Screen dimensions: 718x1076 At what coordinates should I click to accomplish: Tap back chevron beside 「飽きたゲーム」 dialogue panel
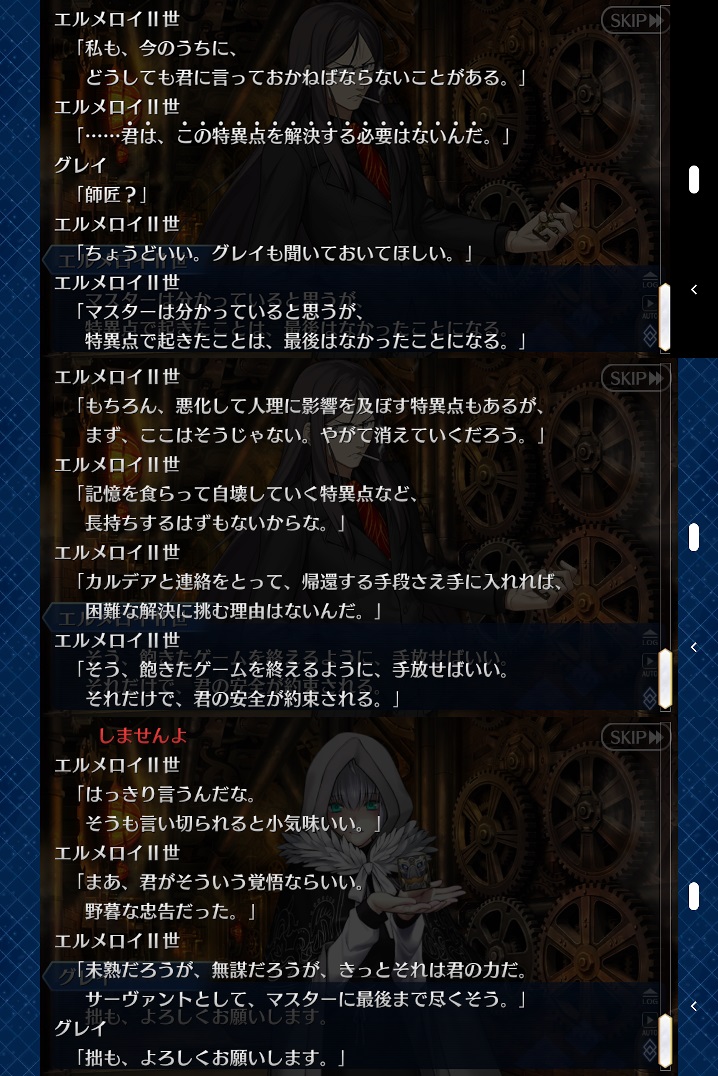(694, 647)
